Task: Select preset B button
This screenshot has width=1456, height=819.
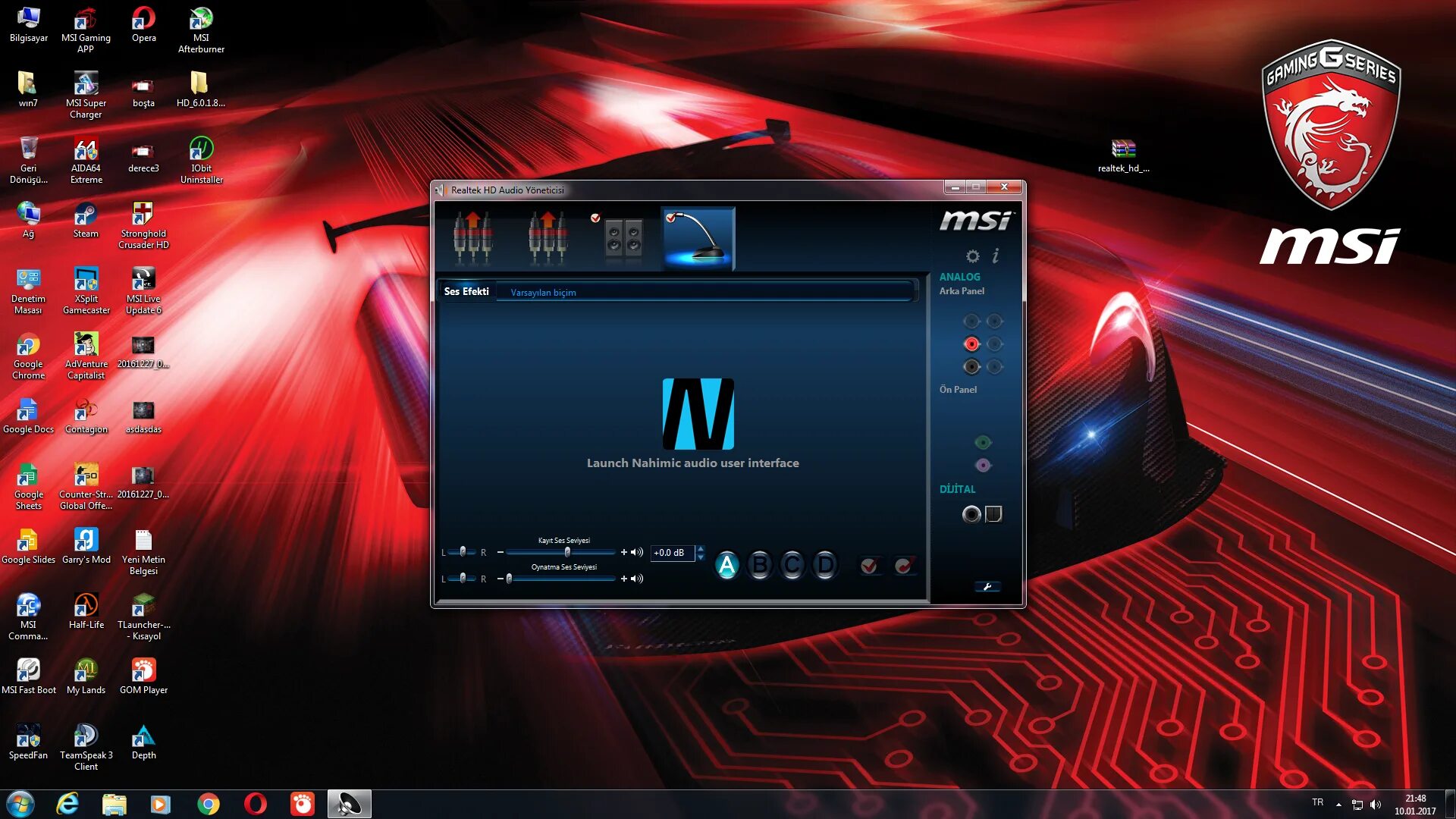Action: tap(759, 565)
